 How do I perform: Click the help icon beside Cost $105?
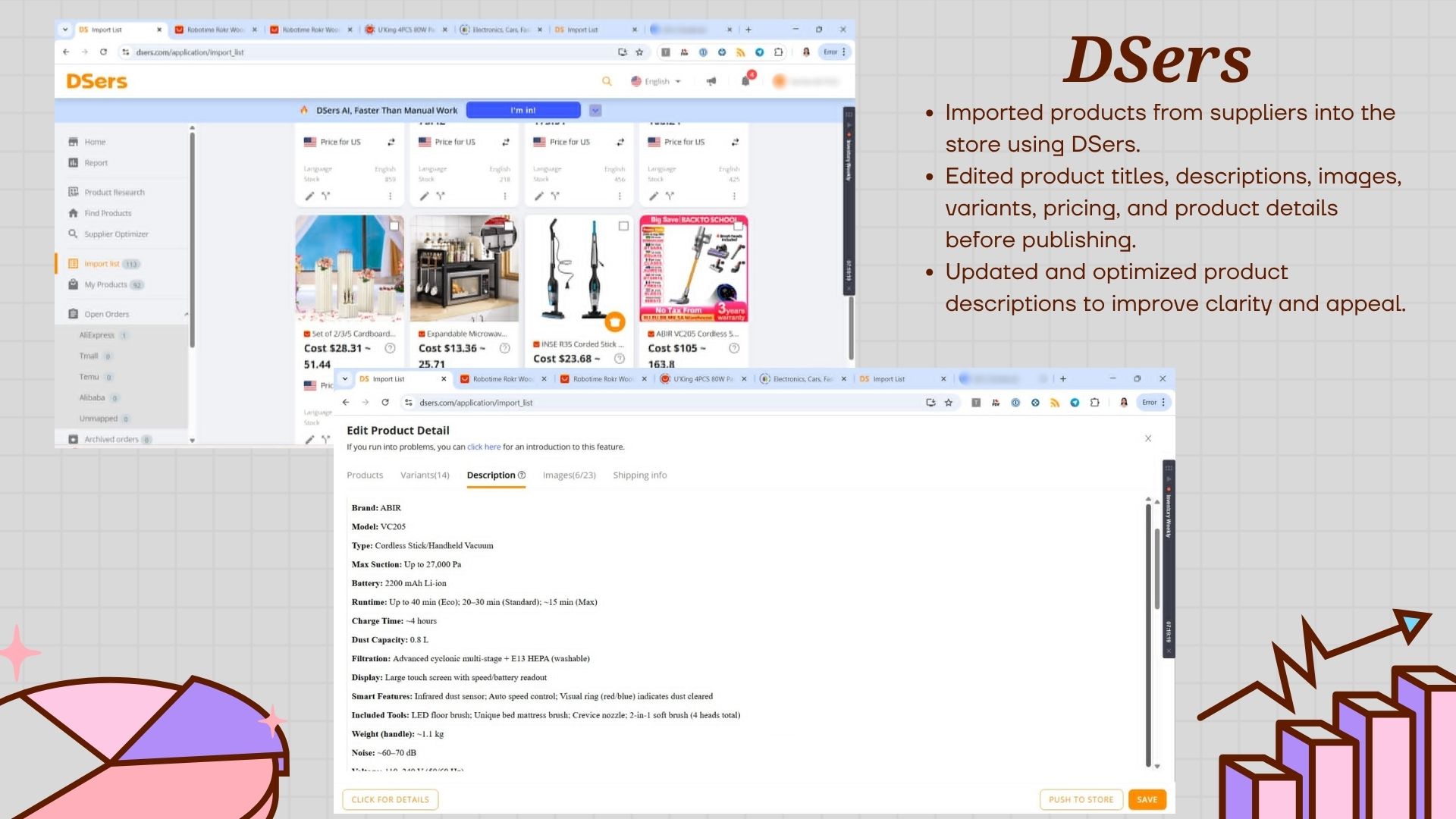734,348
